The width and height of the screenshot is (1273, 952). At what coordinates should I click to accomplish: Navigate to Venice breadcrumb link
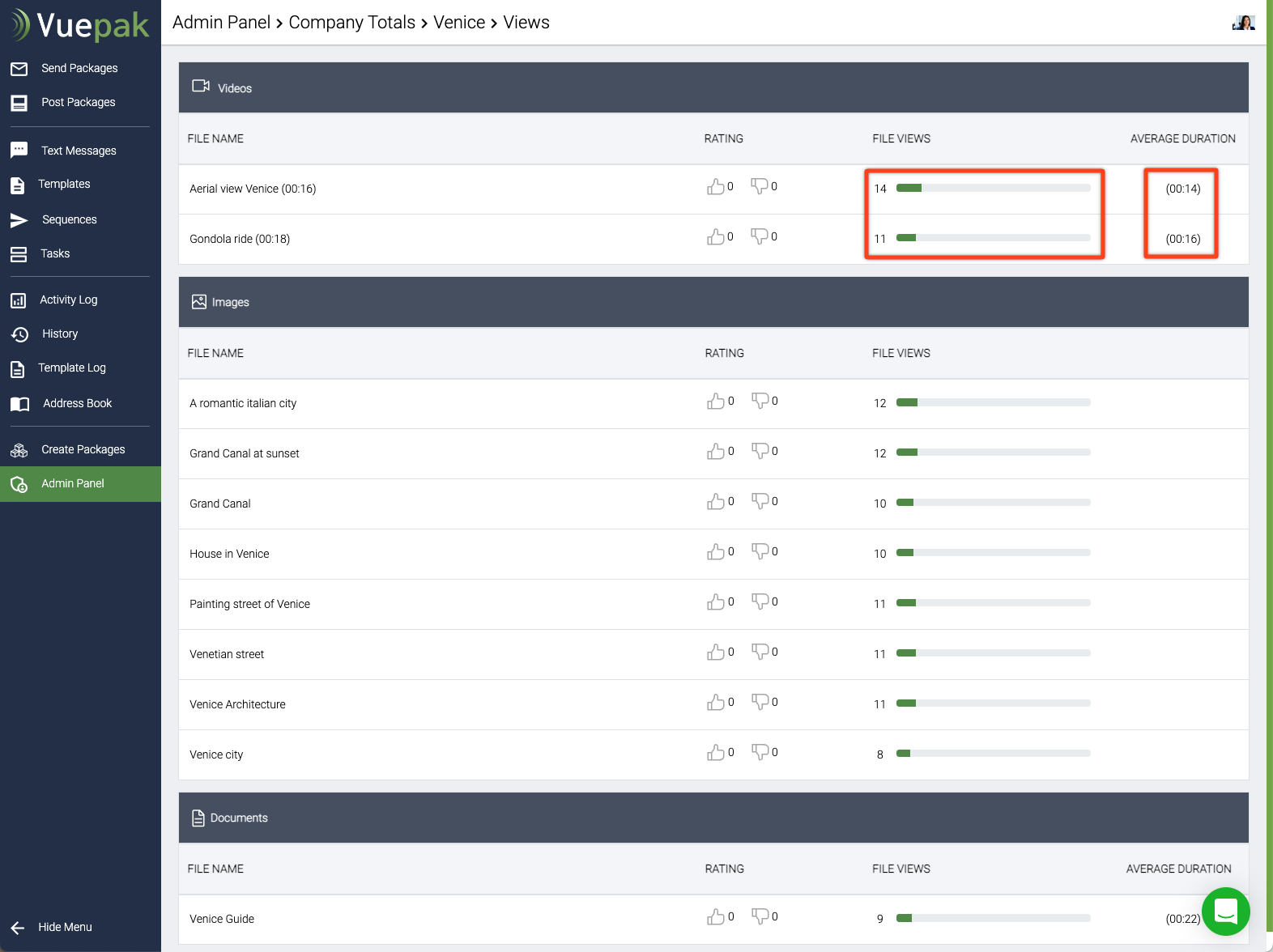(x=458, y=23)
